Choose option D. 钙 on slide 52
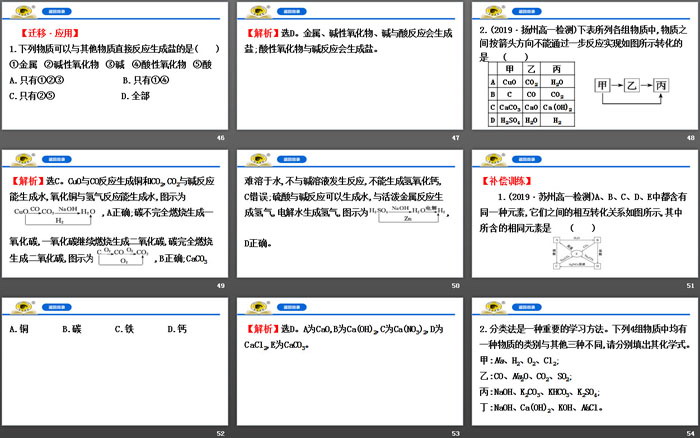The image size is (700, 438). pyautogui.click(x=176, y=329)
